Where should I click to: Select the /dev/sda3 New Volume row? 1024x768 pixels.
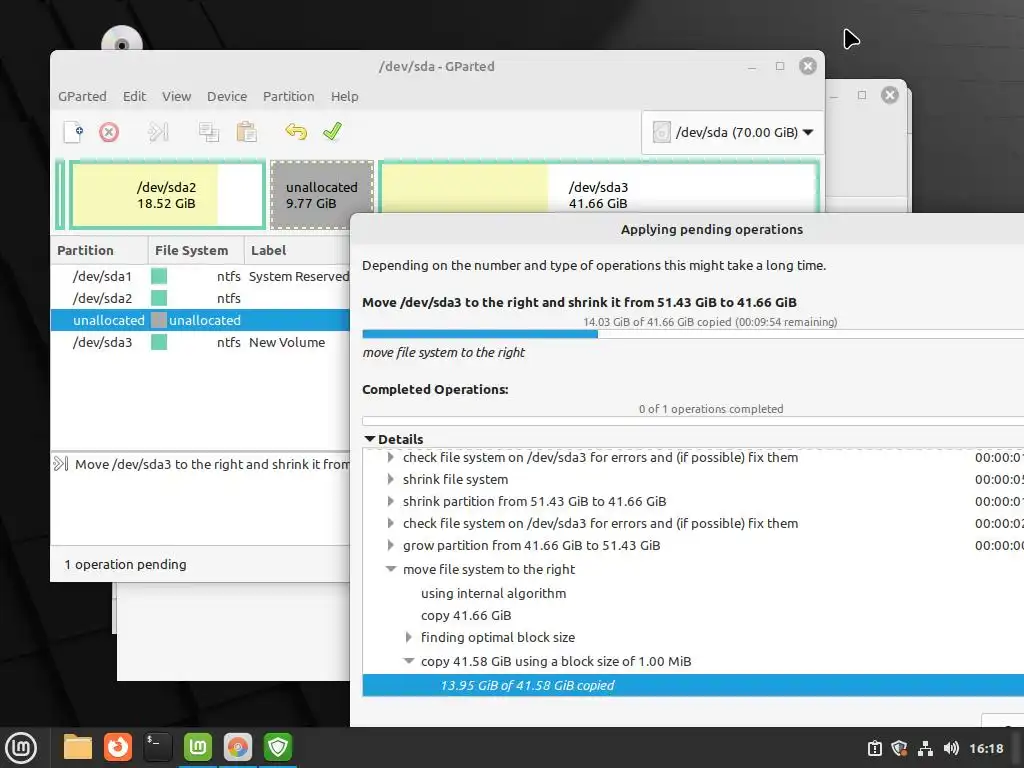(x=200, y=342)
